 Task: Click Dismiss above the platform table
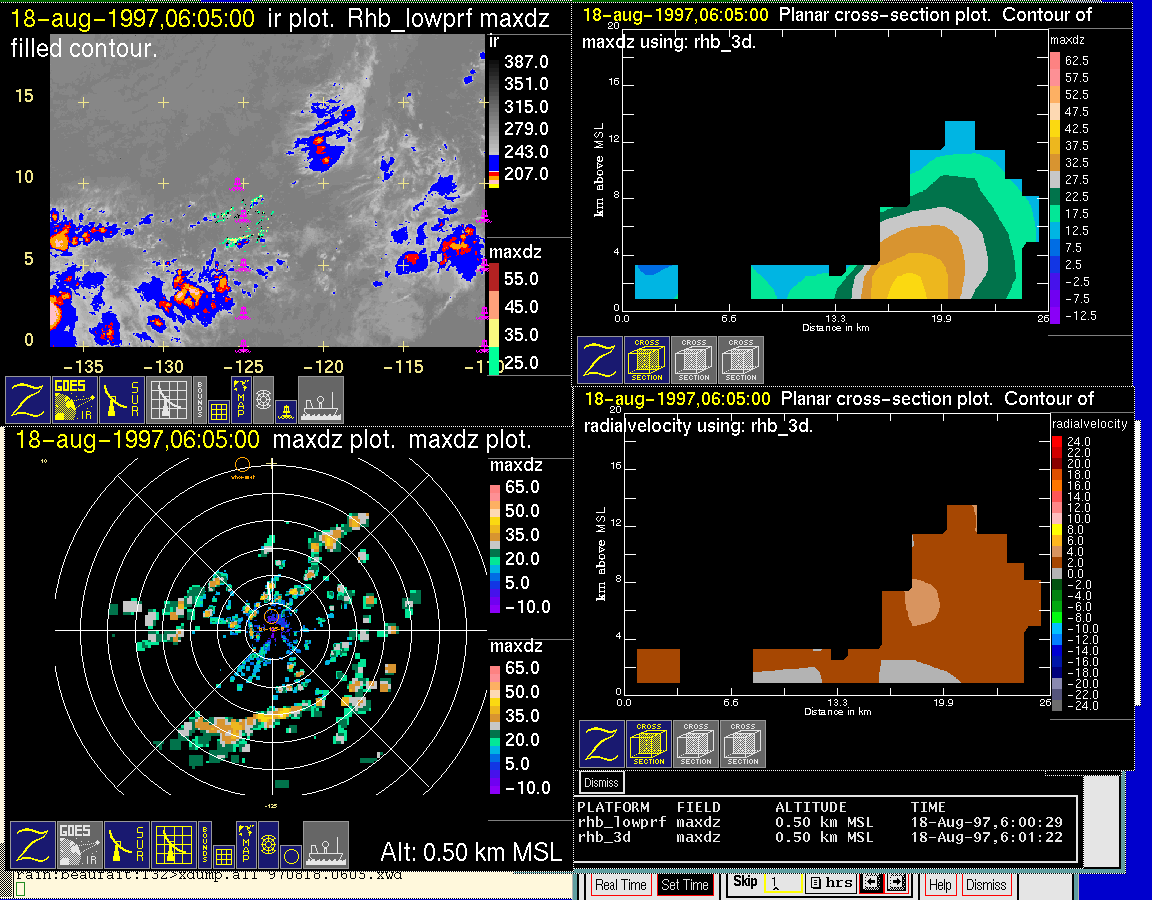click(602, 782)
